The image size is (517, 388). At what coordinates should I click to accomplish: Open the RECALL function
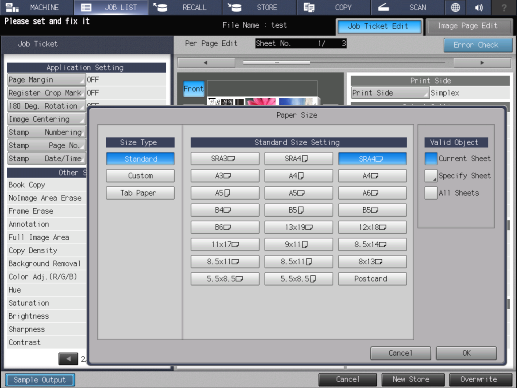[x=185, y=7]
